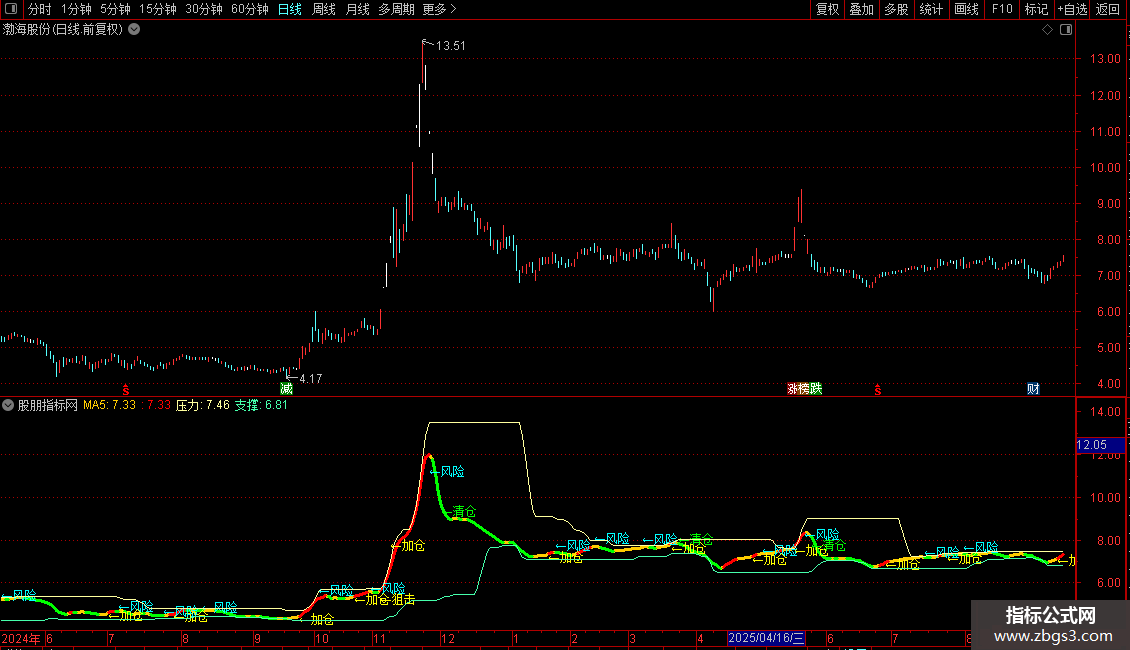The image size is (1130, 650).
Task: Click the 股朋指标网 indicator name
Action: click(x=48, y=405)
